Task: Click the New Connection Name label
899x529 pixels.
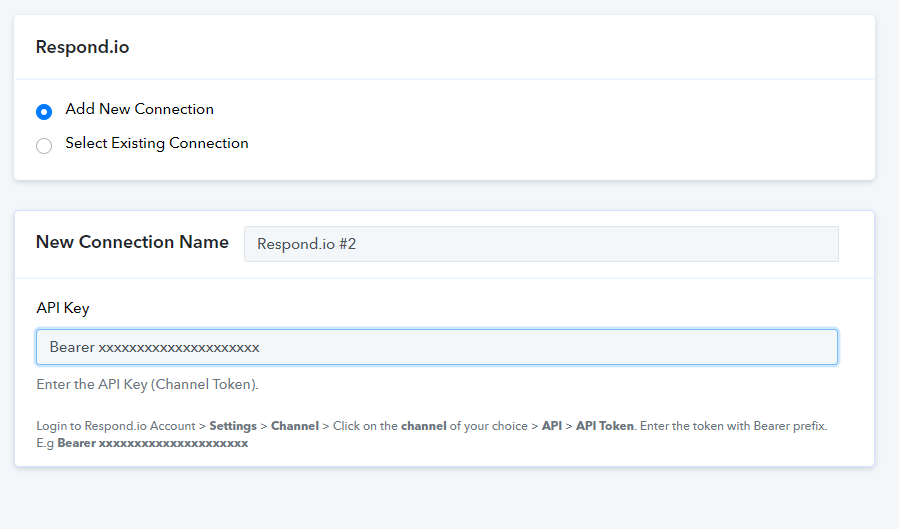Action: pos(132,242)
